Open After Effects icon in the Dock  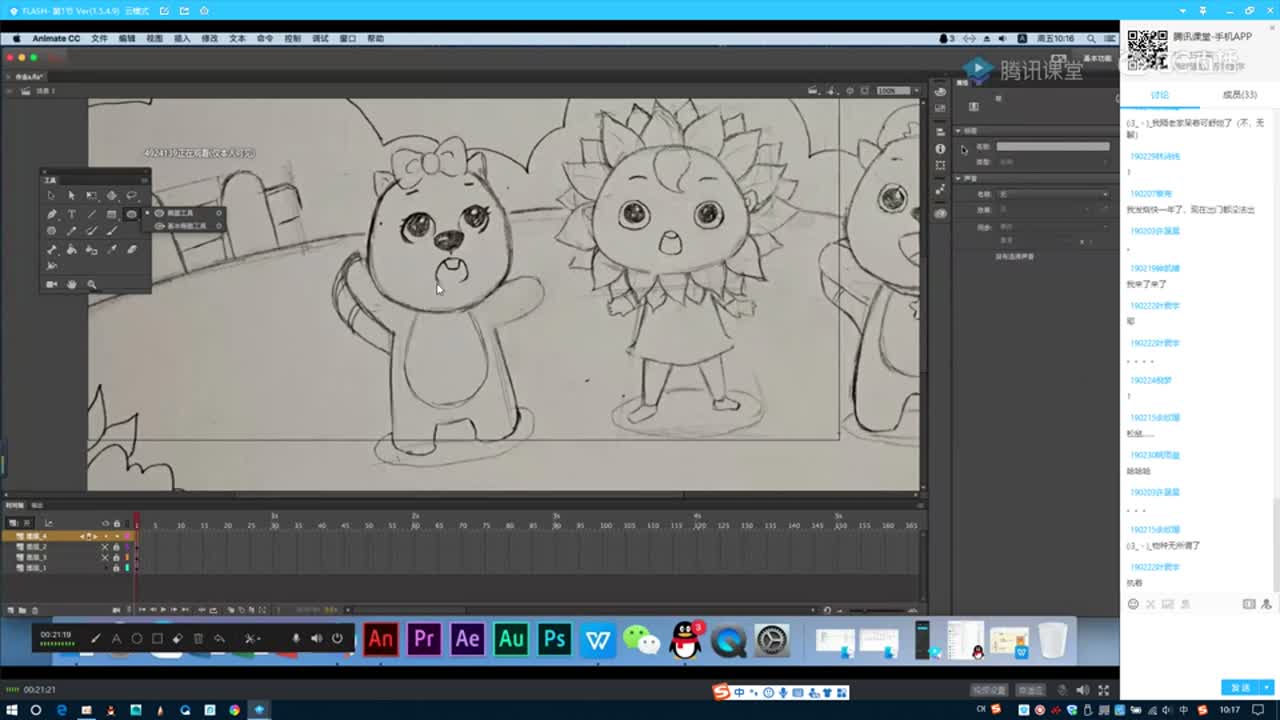pyautogui.click(x=467, y=639)
